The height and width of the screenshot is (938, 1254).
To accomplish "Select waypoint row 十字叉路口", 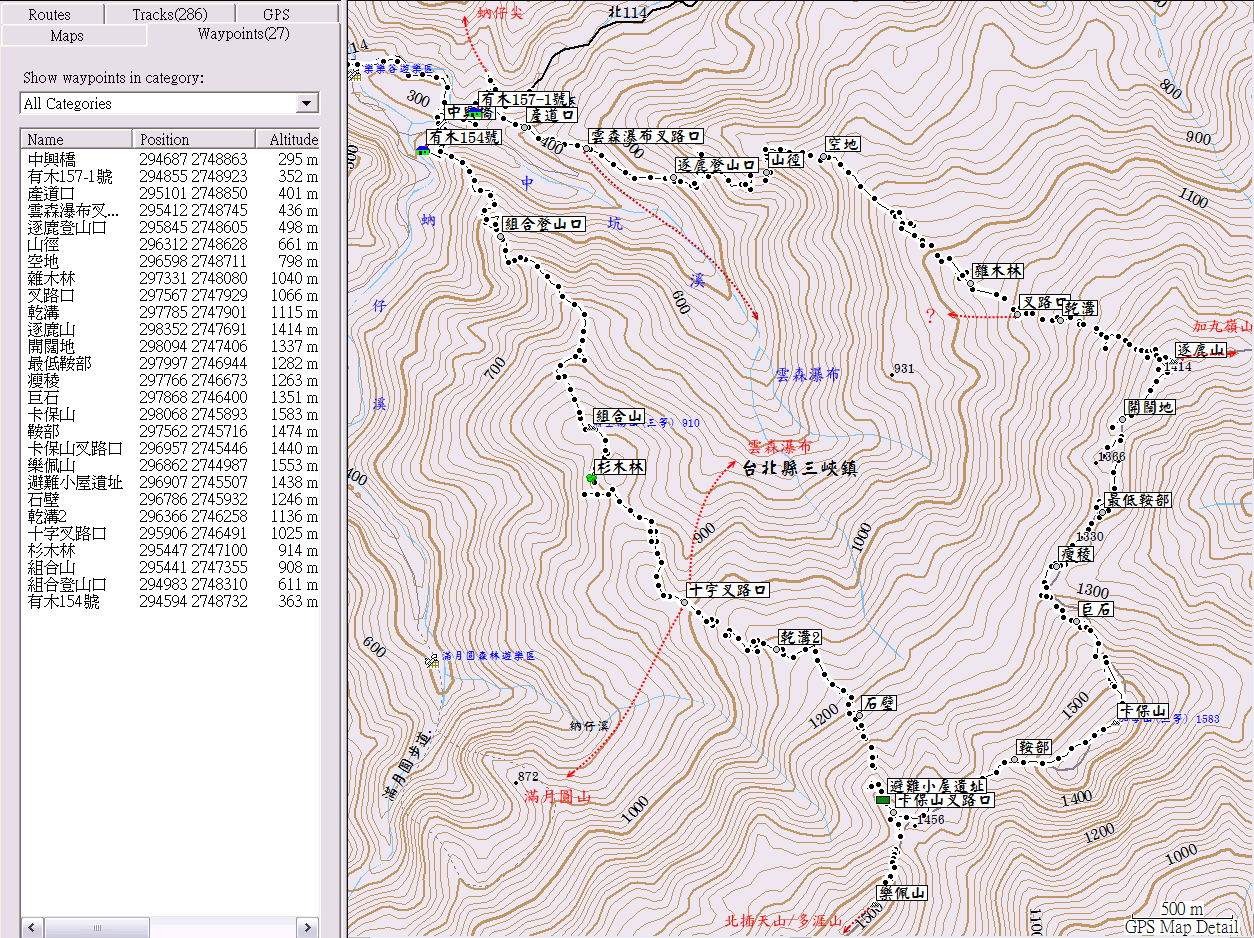I will [x=170, y=533].
